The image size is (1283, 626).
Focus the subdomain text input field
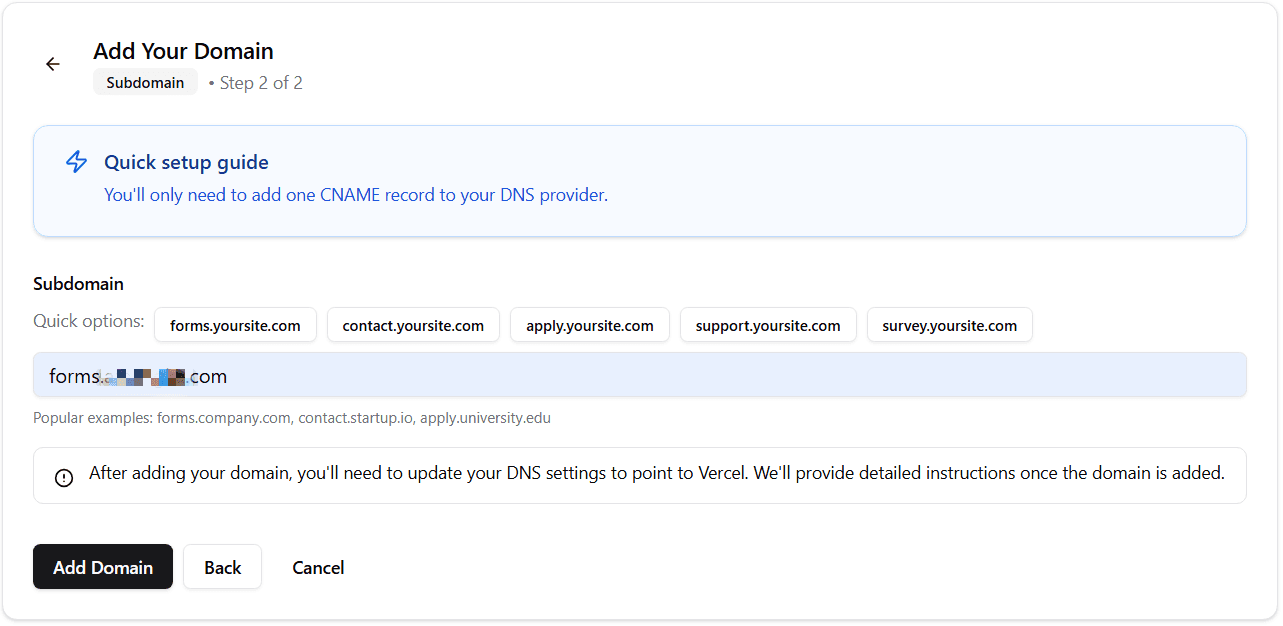(x=640, y=376)
